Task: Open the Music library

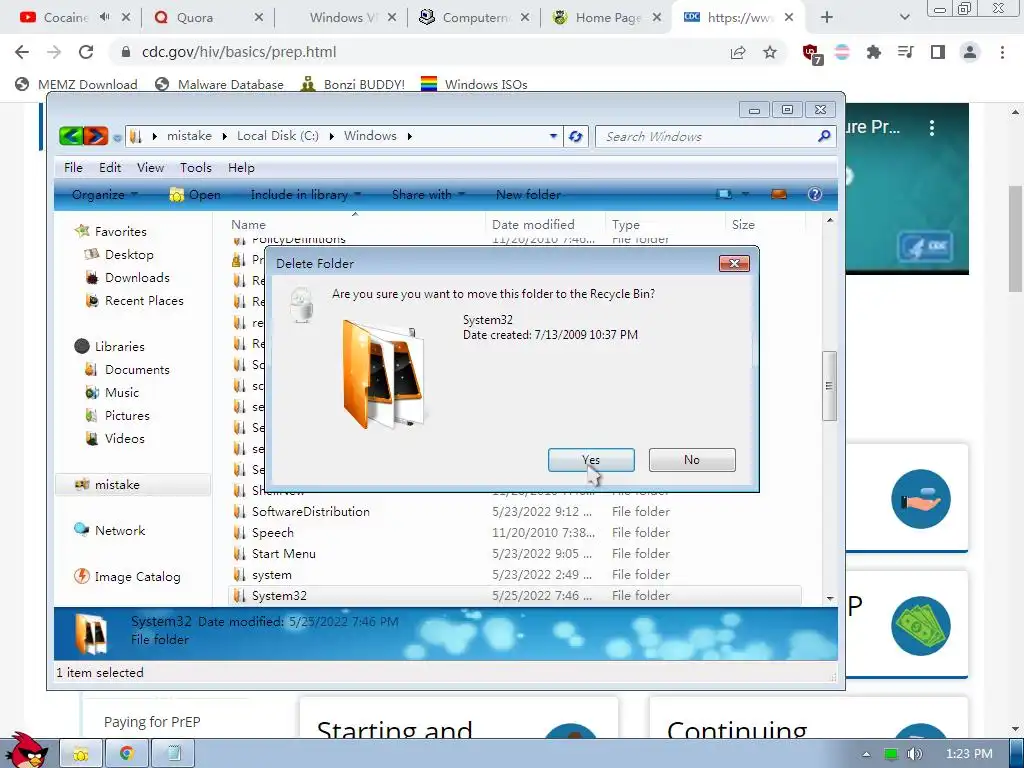Action: click(x=121, y=392)
